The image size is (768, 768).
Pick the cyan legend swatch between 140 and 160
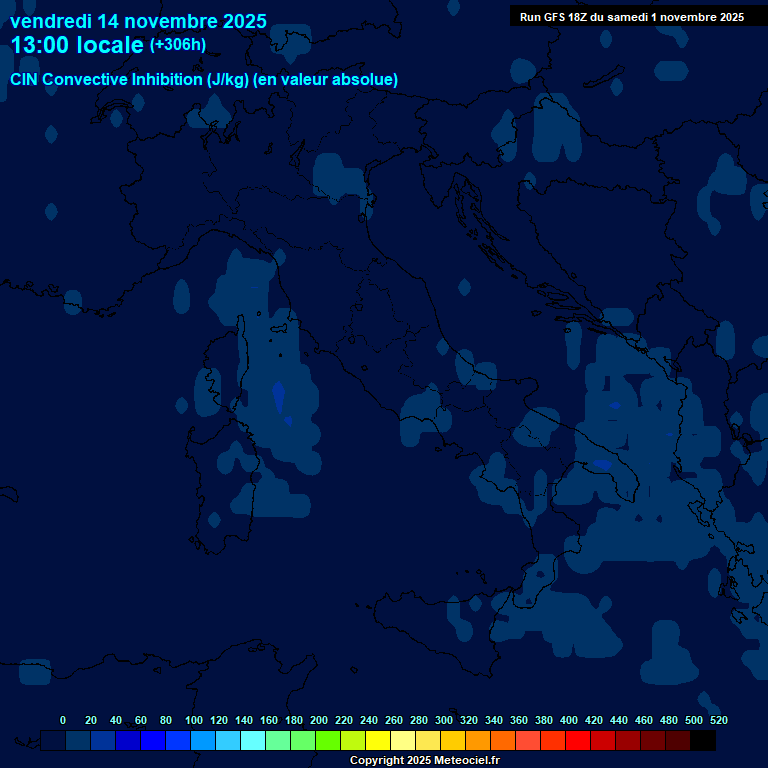pyautogui.click(x=253, y=740)
